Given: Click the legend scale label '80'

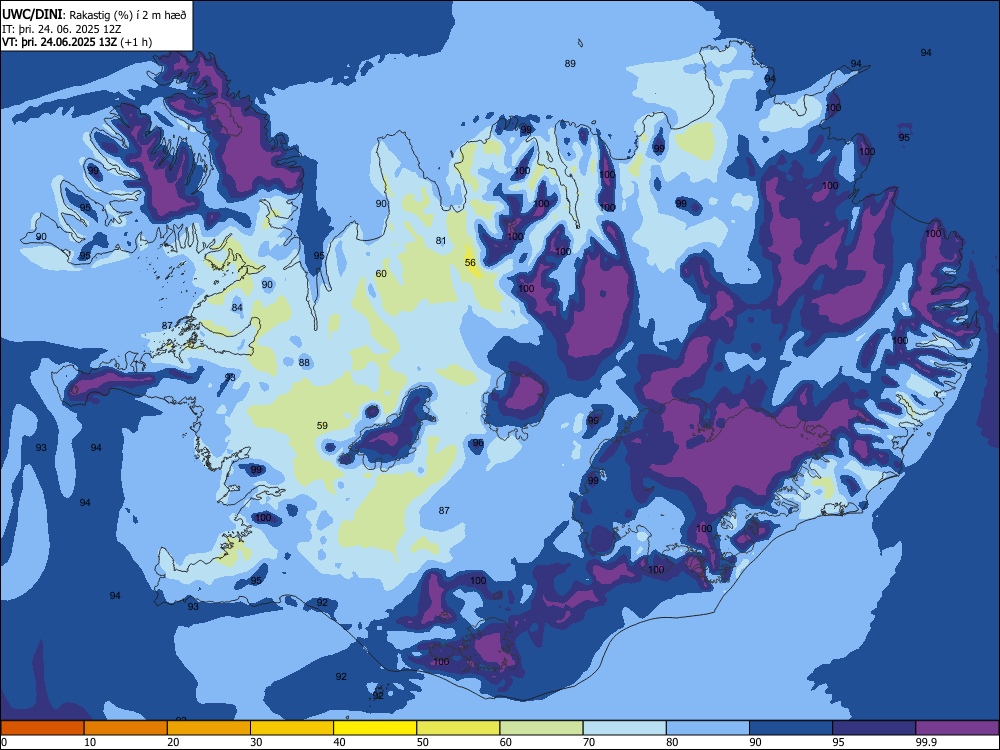Looking at the screenshot, I should tap(672, 742).
